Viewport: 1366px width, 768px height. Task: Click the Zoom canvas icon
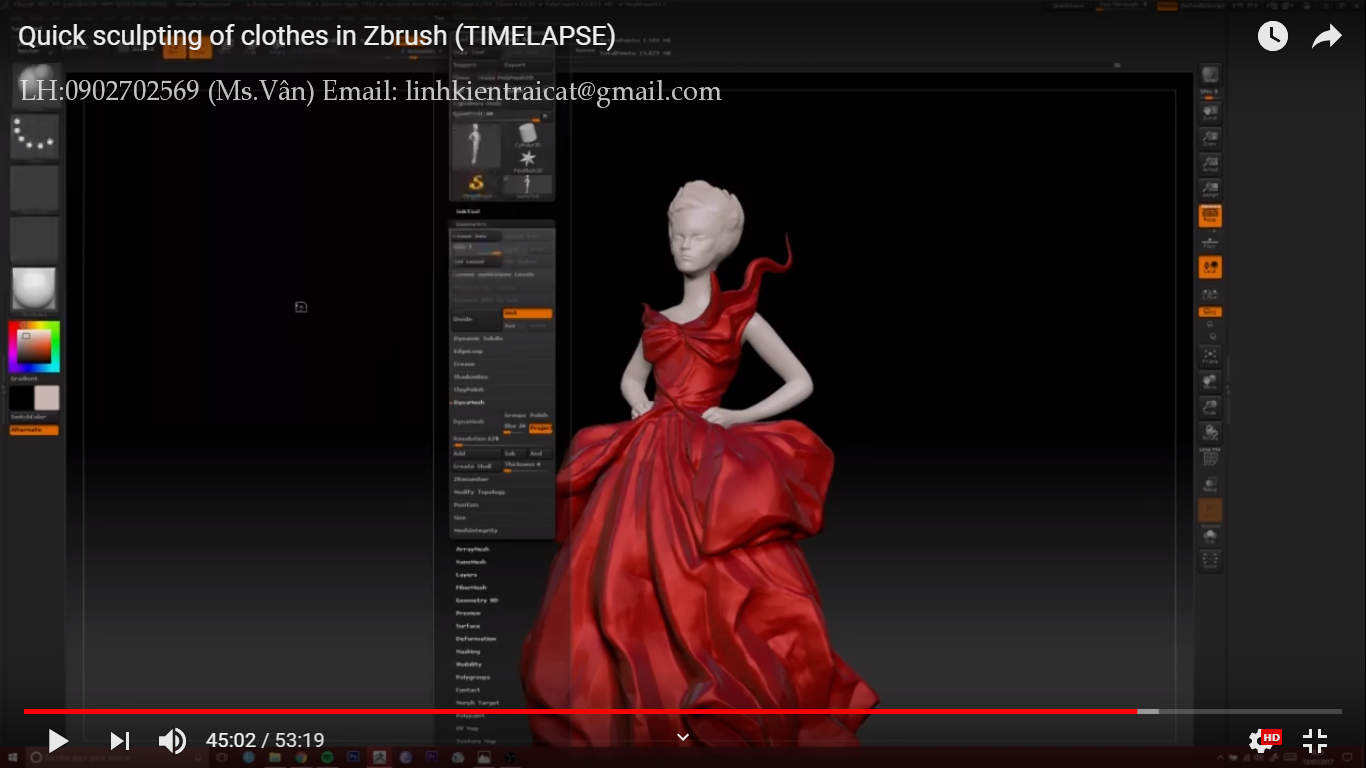1210,139
